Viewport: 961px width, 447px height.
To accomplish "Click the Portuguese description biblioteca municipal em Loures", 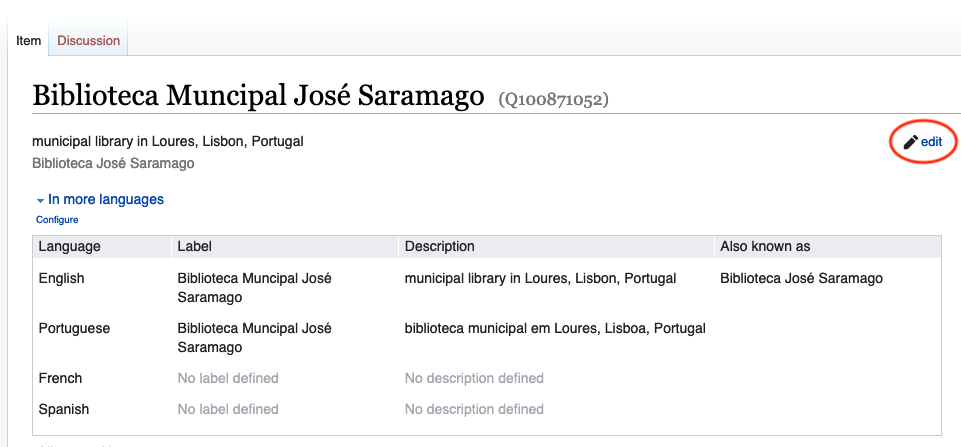I will [555, 329].
